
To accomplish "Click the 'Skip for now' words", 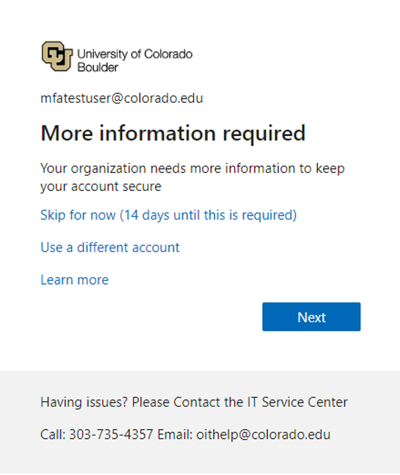I will 78,215.
